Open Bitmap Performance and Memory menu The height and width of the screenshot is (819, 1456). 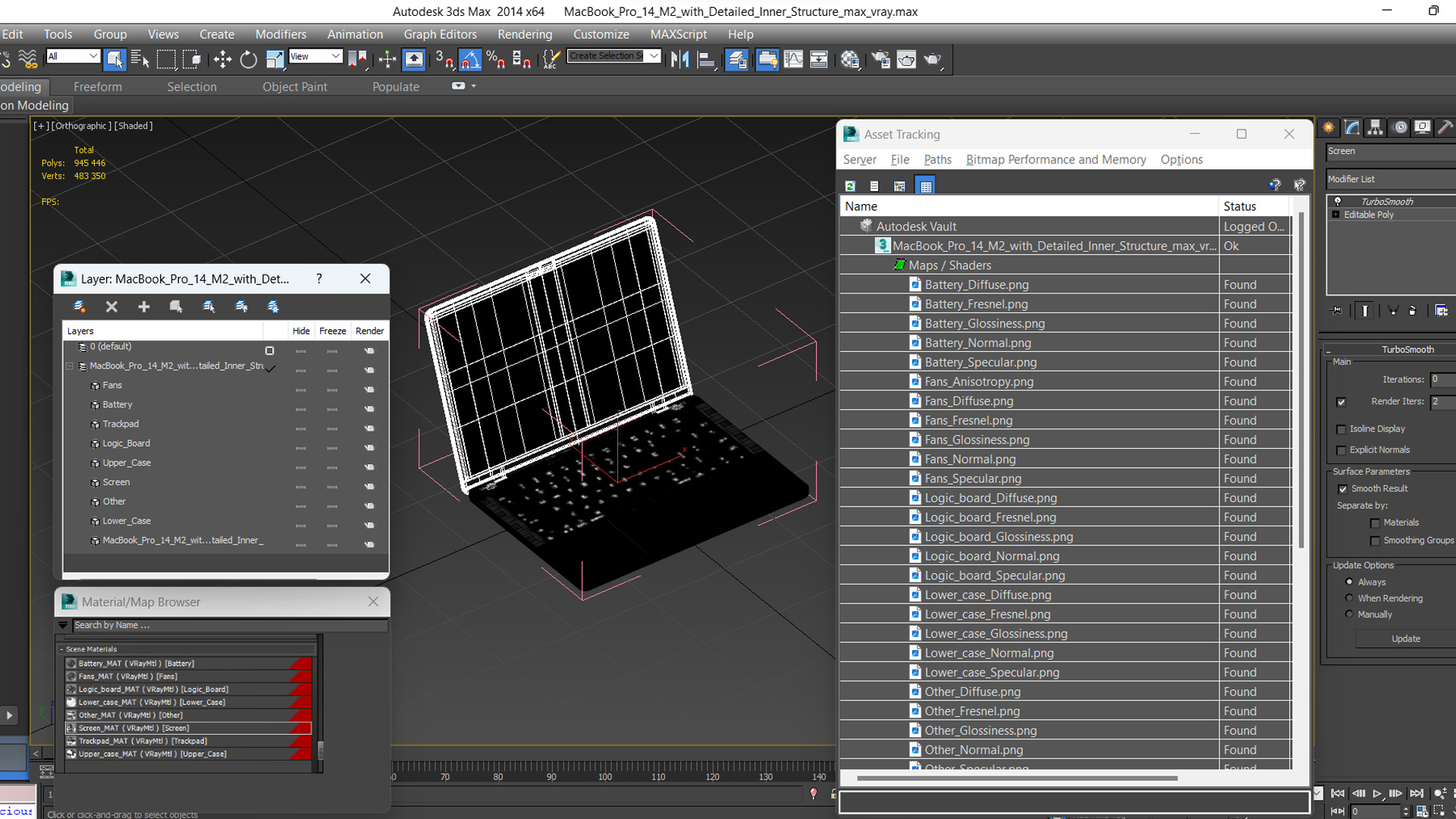click(1056, 159)
